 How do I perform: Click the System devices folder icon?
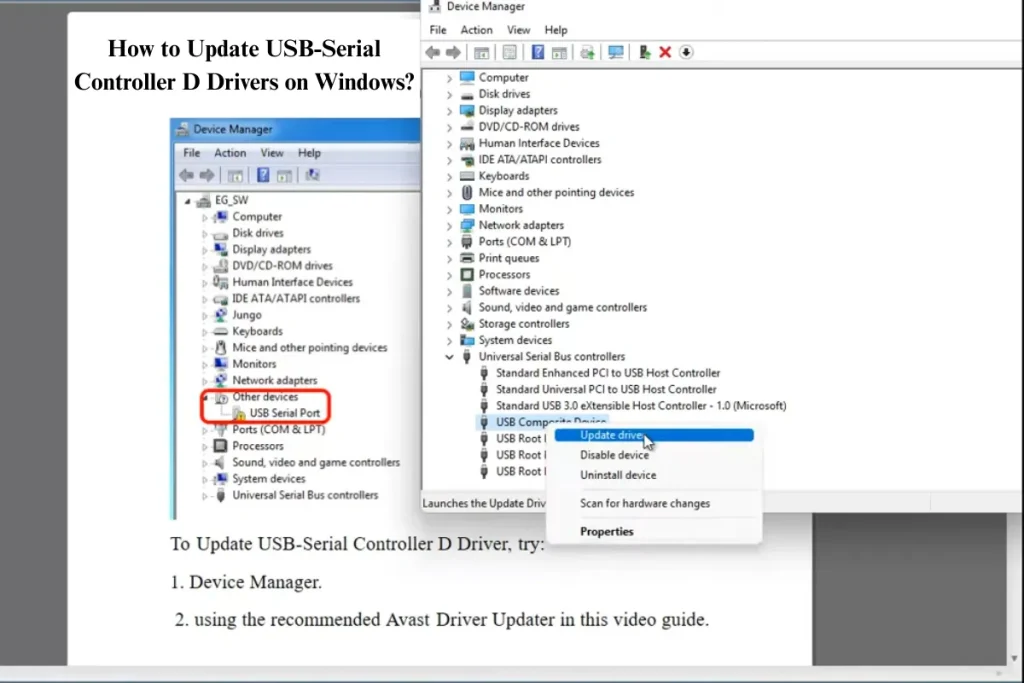tap(467, 340)
